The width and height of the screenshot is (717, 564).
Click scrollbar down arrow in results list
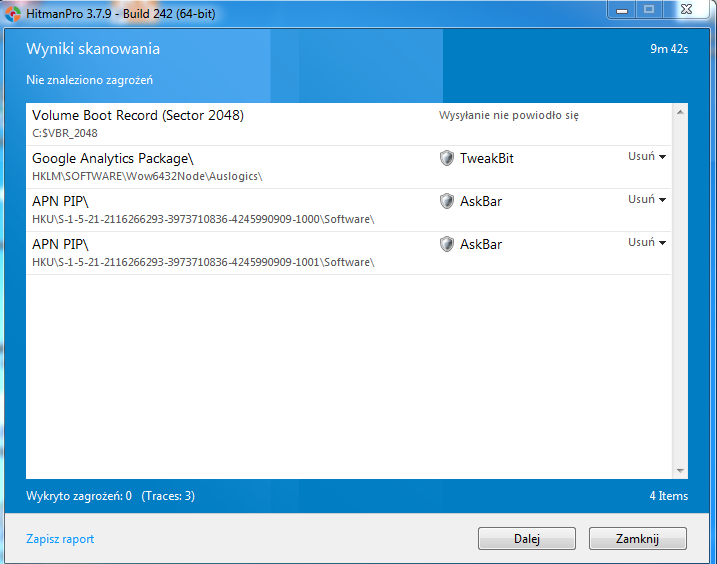tap(680, 471)
